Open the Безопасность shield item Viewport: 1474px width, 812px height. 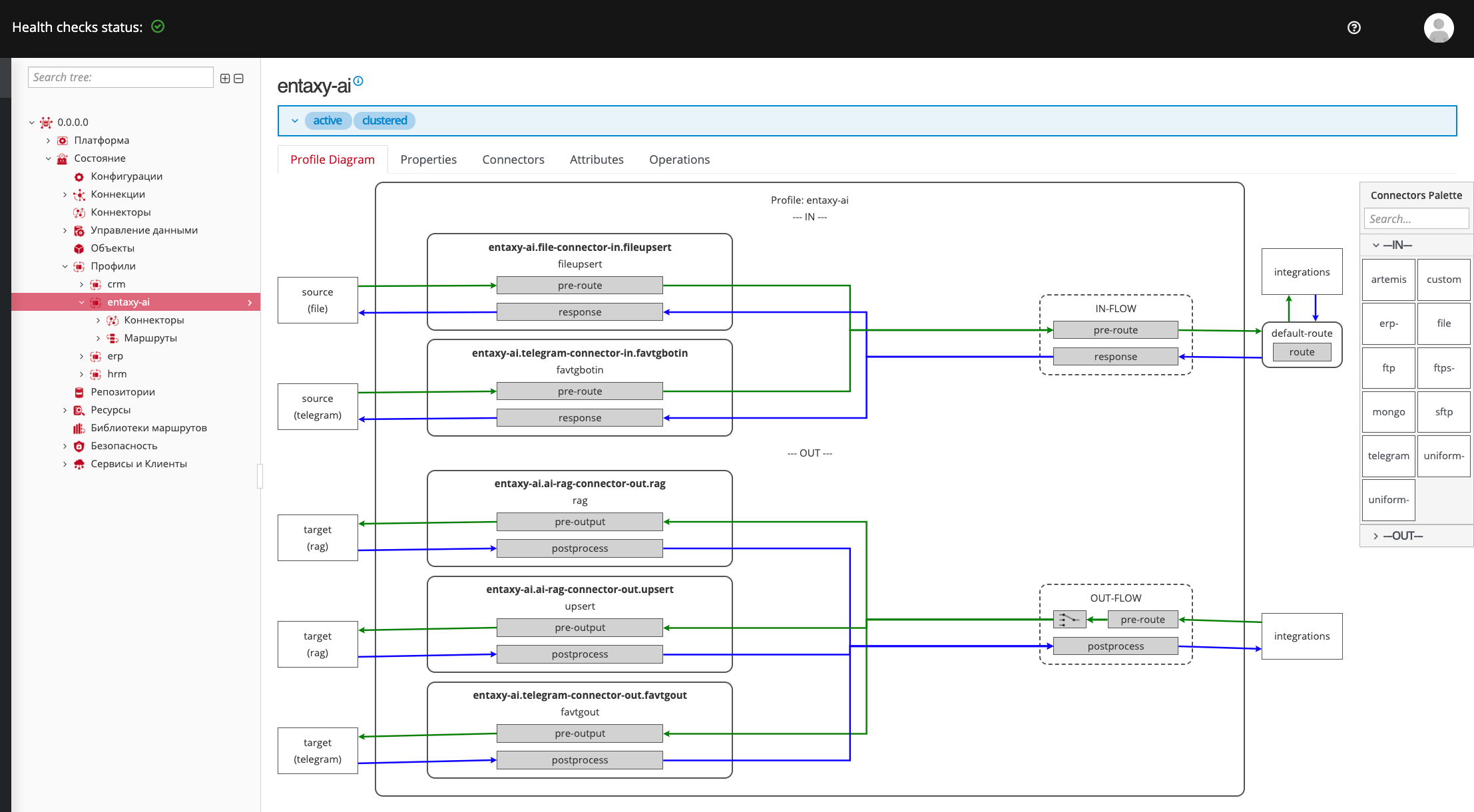pos(124,446)
